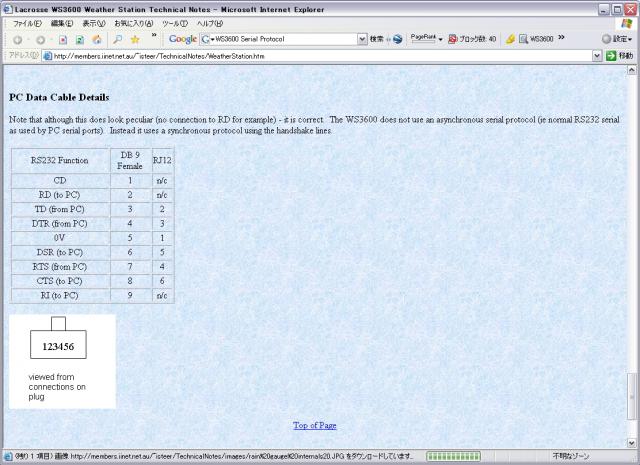640x465 pixels.
Task: Click the vertical scrollbar down arrow
Action: click(631, 443)
